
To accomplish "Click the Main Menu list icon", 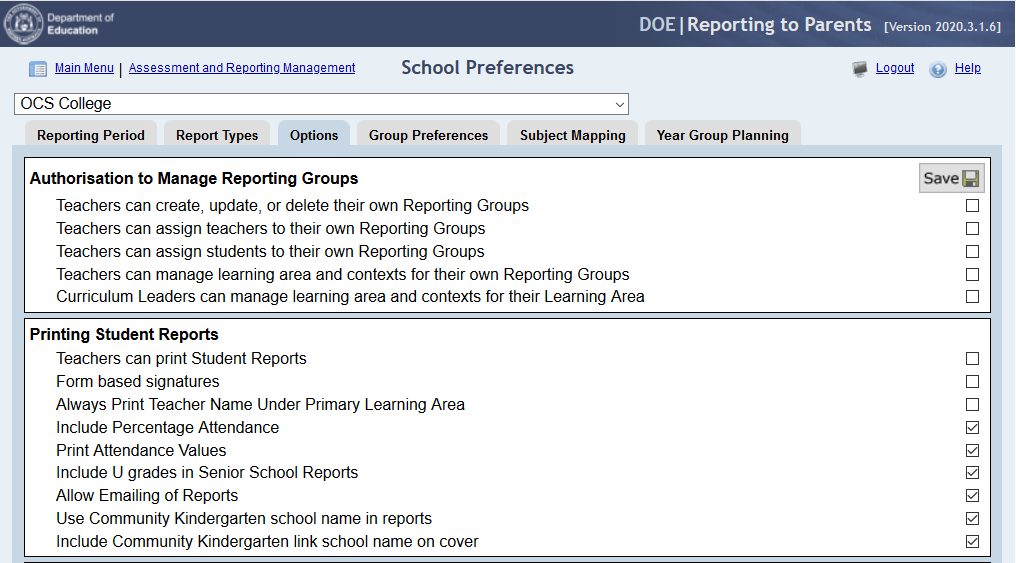I will tap(38, 69).
